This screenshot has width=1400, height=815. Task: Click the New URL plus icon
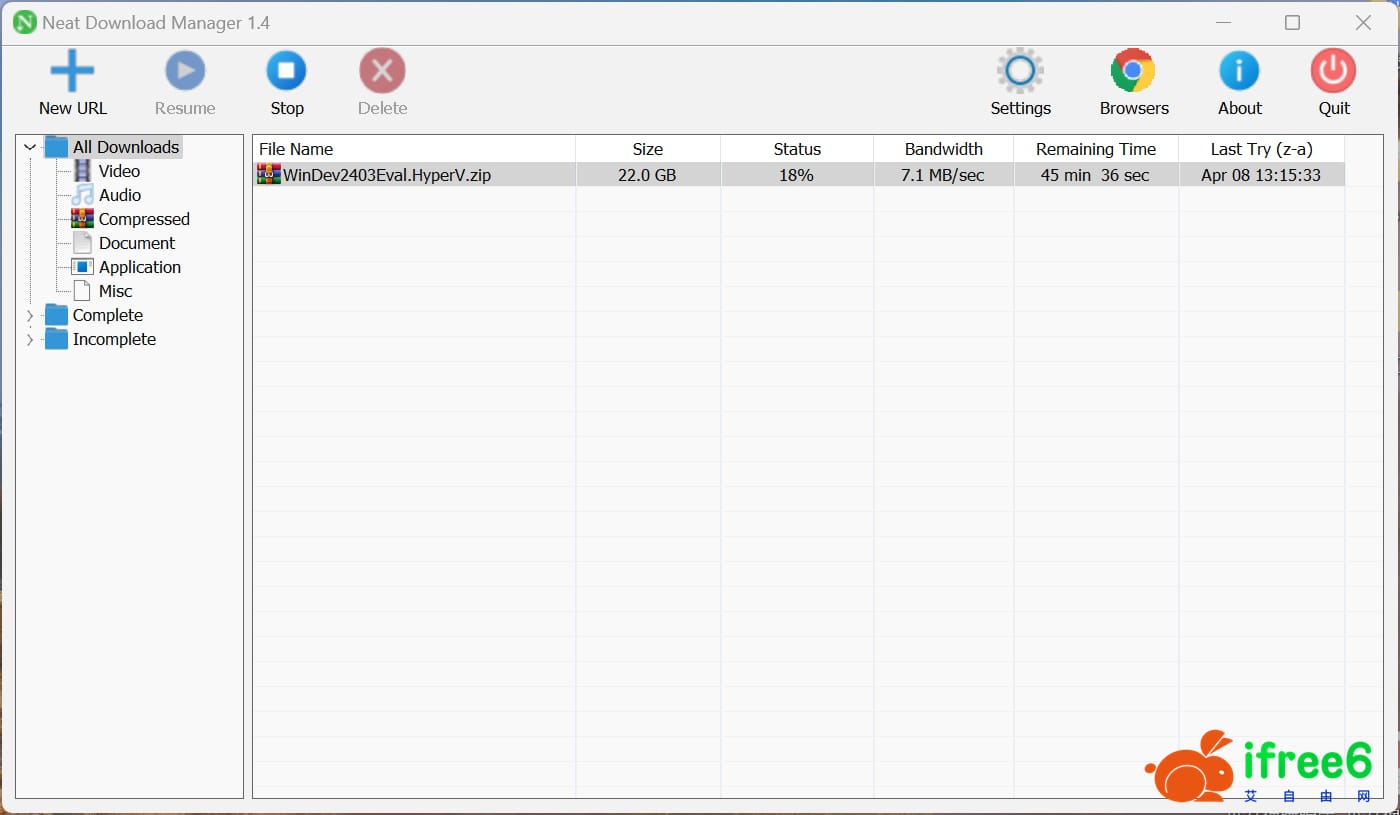(x=72, y=71)
